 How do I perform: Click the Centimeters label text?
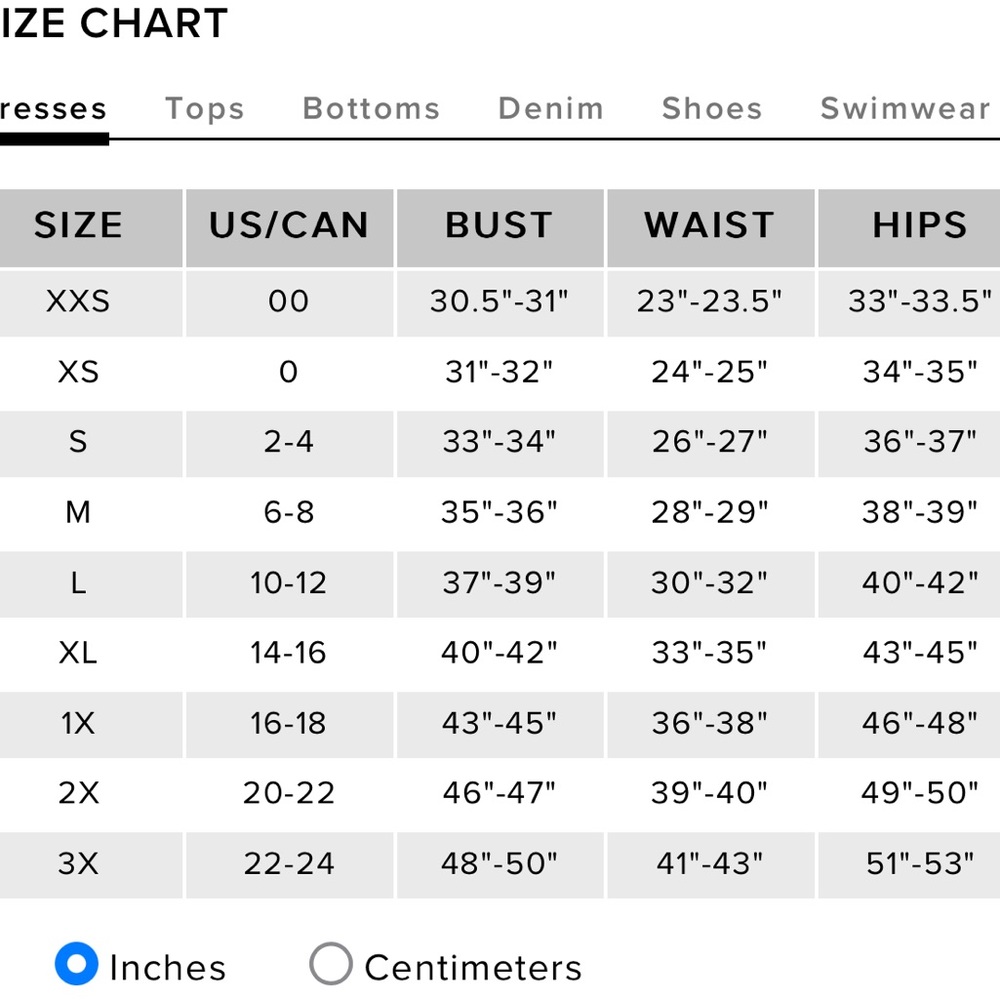tap(473, 967)
